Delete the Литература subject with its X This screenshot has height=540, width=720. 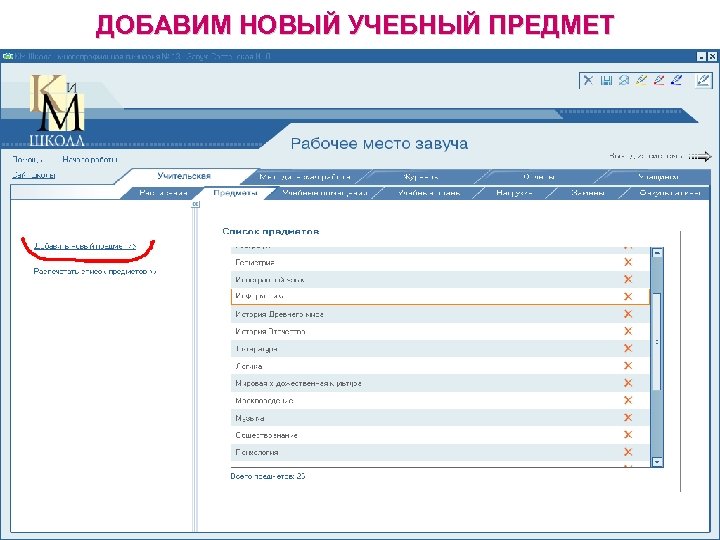tap(628, 349)
